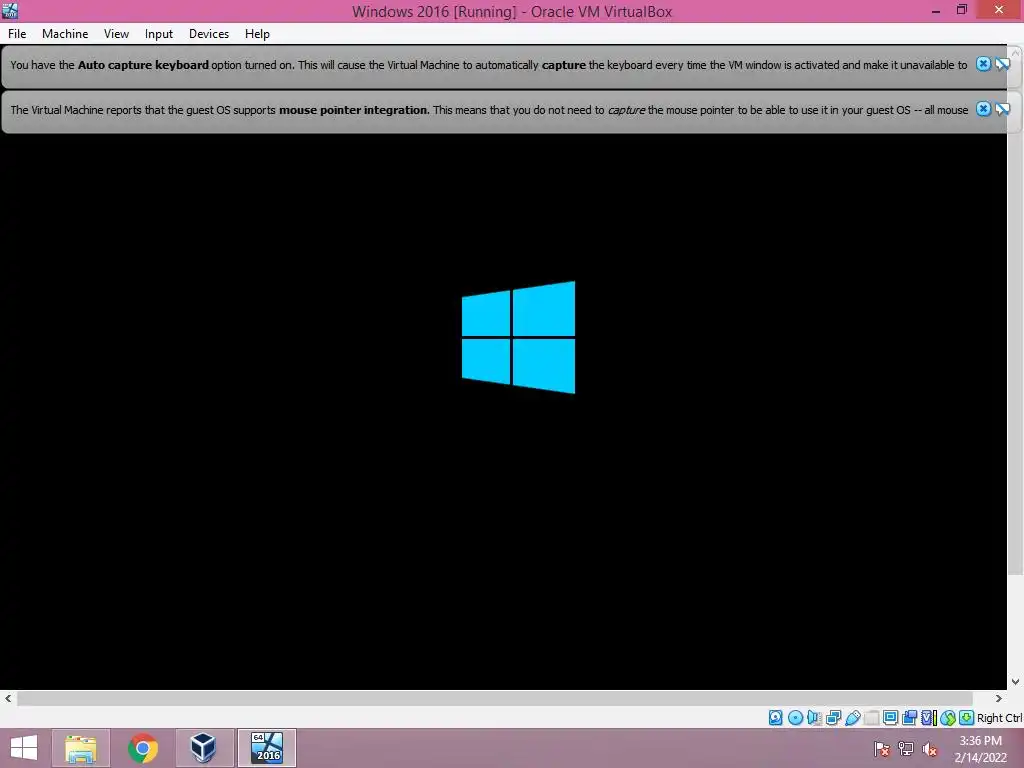Open Action Center flag in system tray

pyautogui.click(x=882, y=749)
